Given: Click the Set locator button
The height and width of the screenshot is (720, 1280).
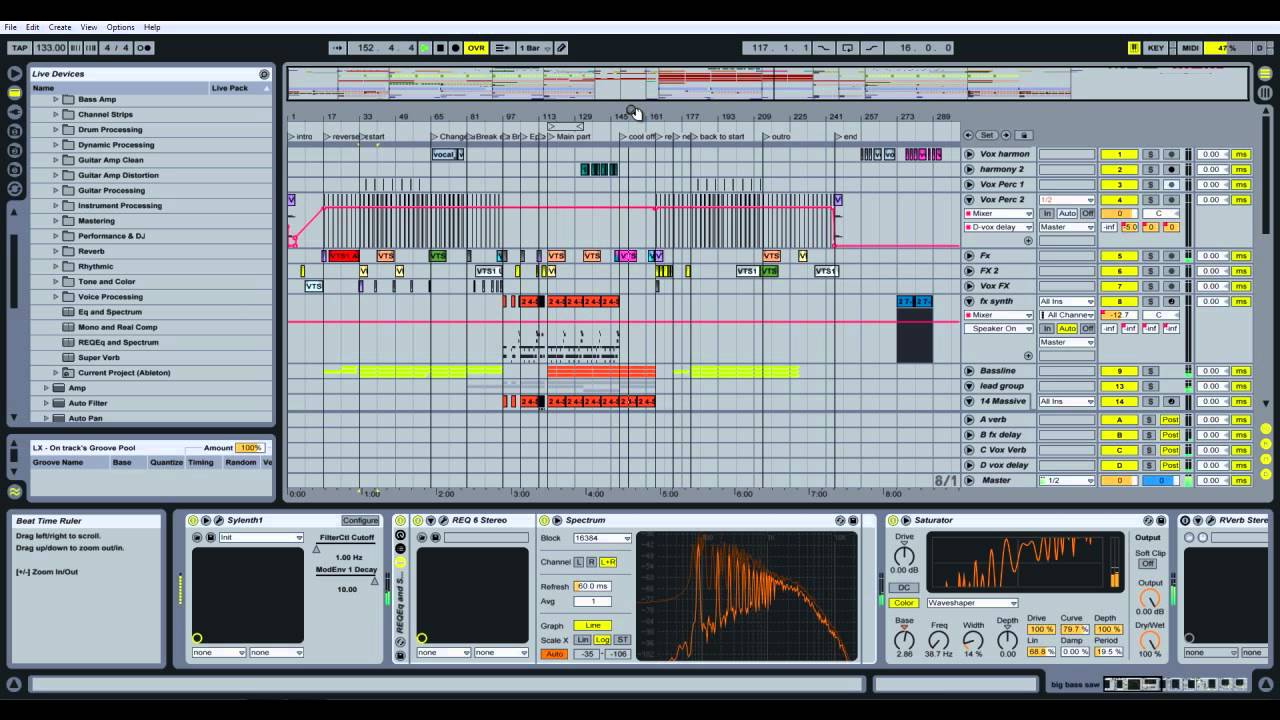Looking at the screenshot, I should click(x=987, y=135).
